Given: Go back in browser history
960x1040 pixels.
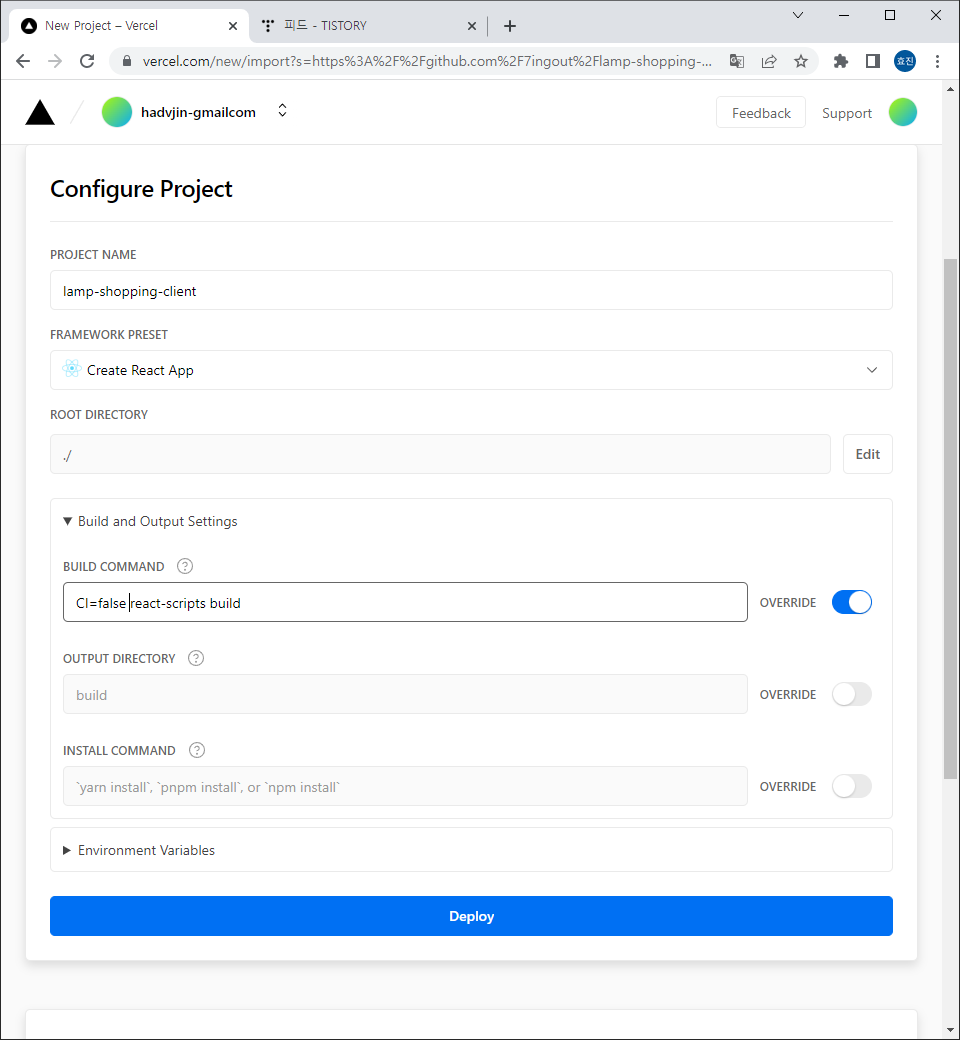Looking at the screenshot, I should click(x=23, y=61).
